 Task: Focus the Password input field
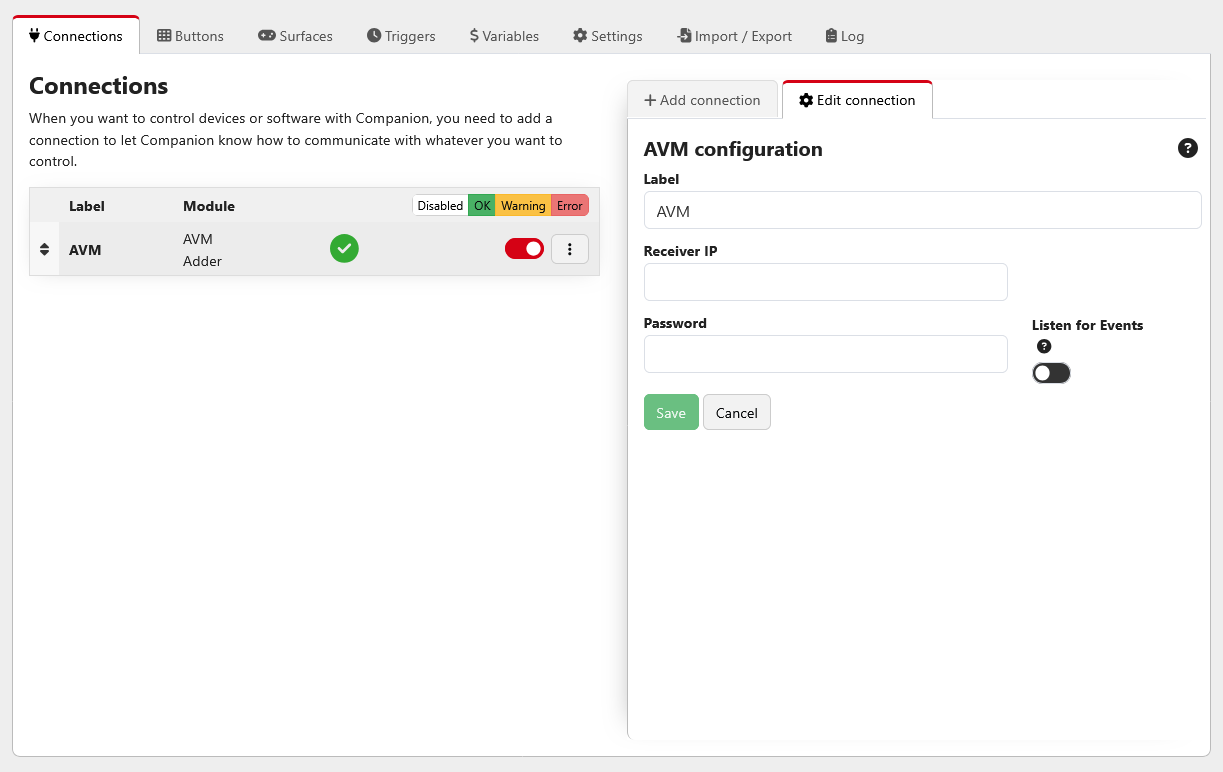coord(825,354)
